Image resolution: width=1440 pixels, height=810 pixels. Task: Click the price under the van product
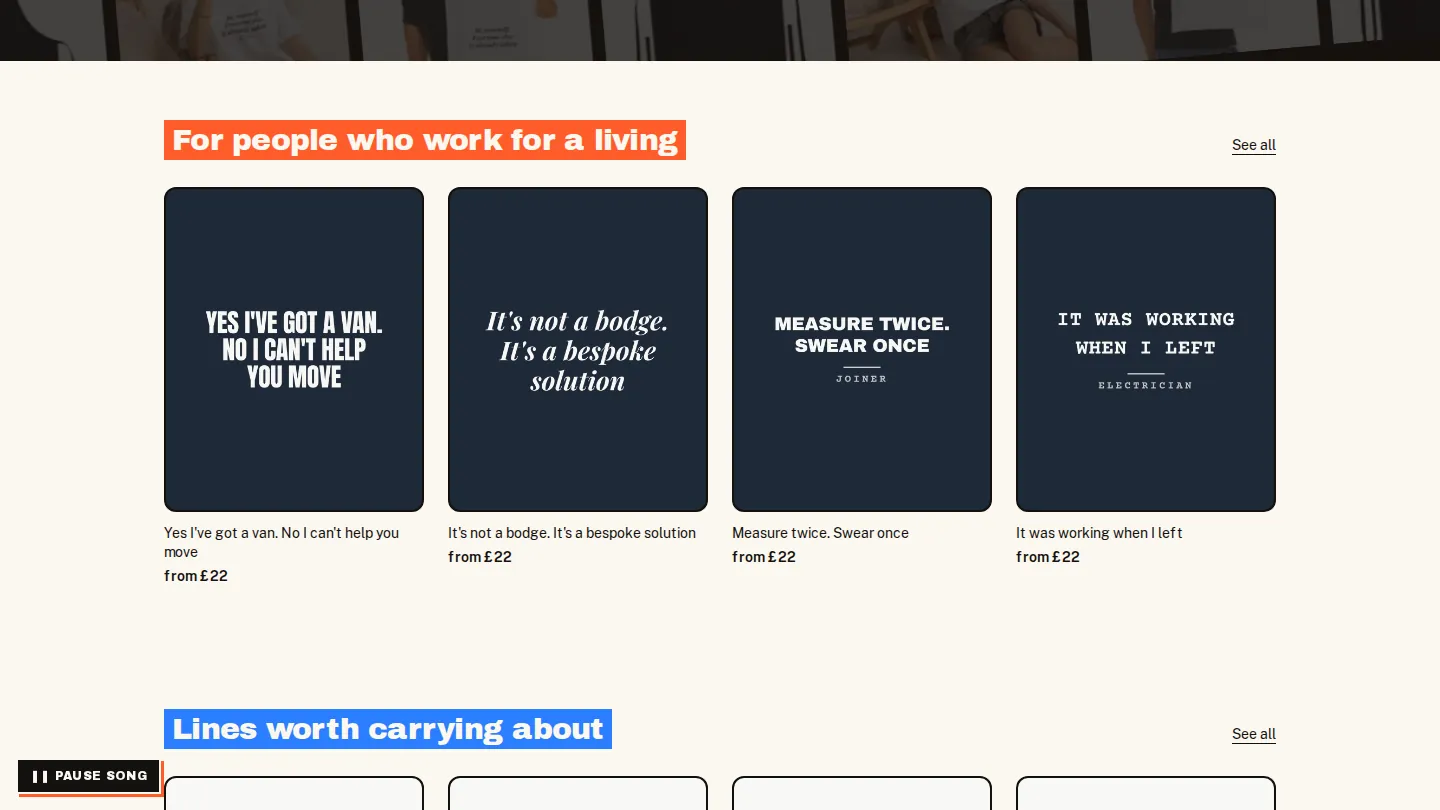(x=196, y=576)
